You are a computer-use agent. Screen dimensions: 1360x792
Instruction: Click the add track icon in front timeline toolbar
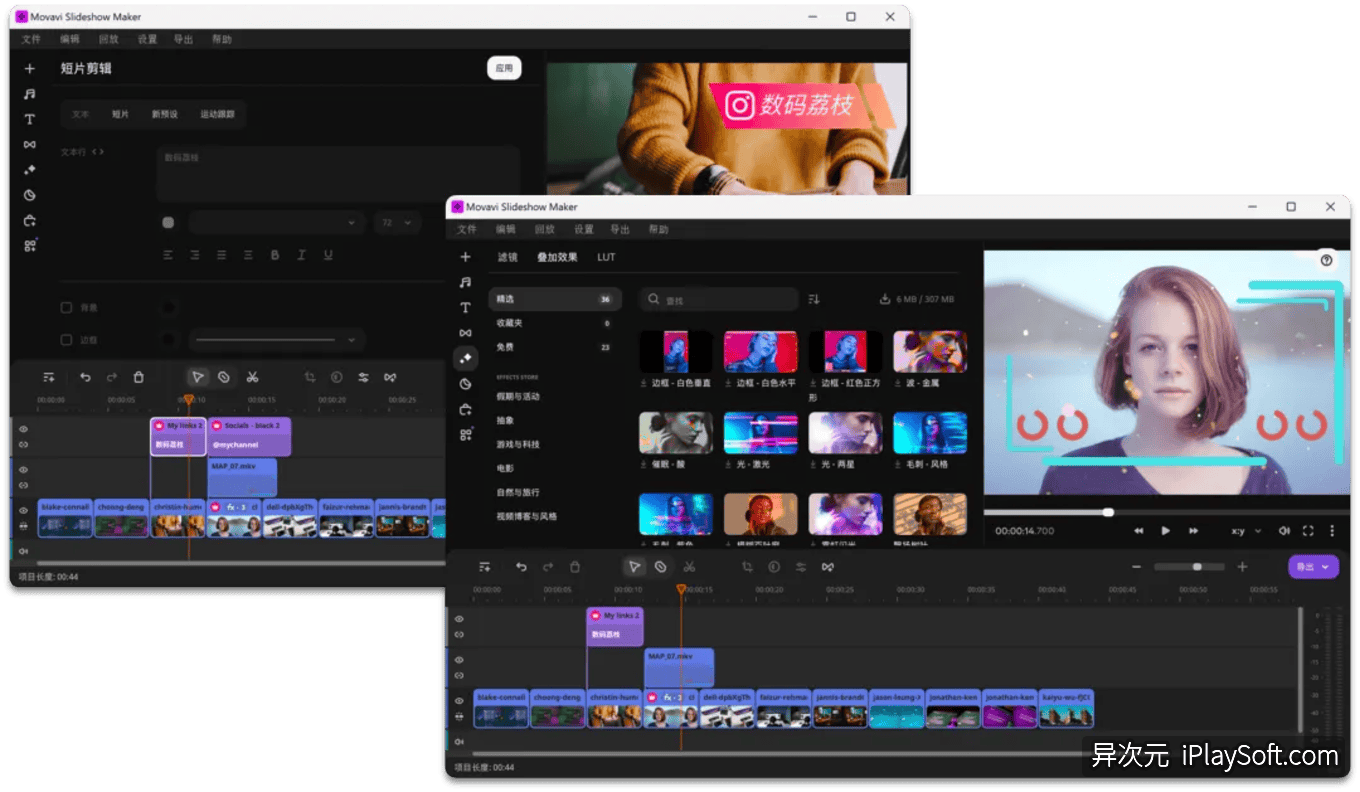485,567
